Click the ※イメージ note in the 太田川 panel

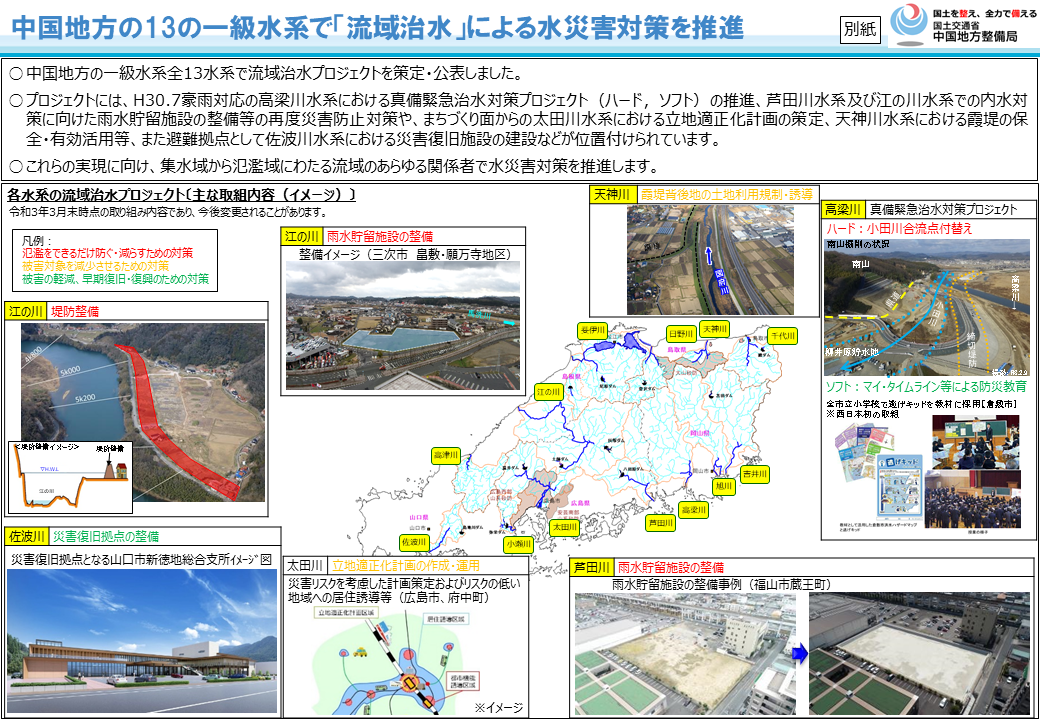tap(498, 707)
